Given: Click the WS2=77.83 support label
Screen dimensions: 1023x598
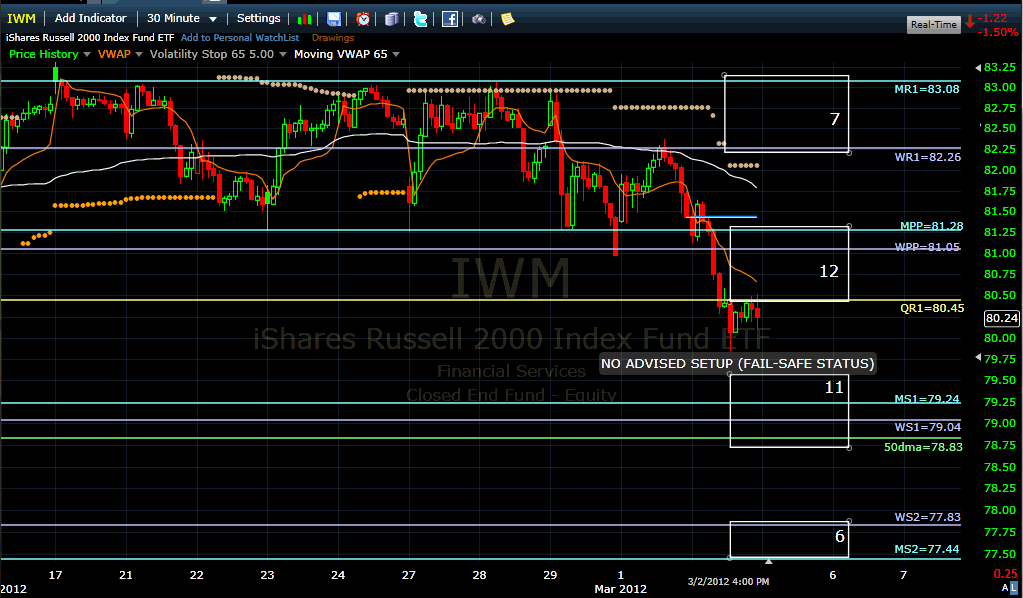Looking at the screenshot, I should (928, 517).
